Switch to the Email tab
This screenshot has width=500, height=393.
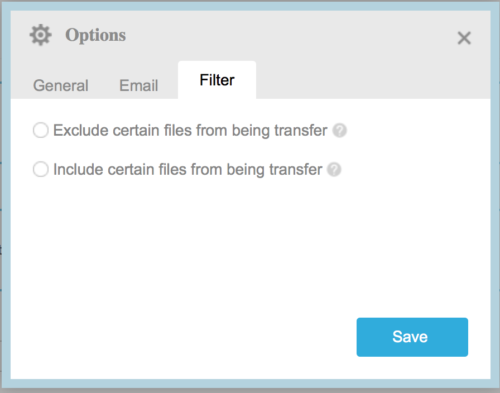(x=139, y=85)
